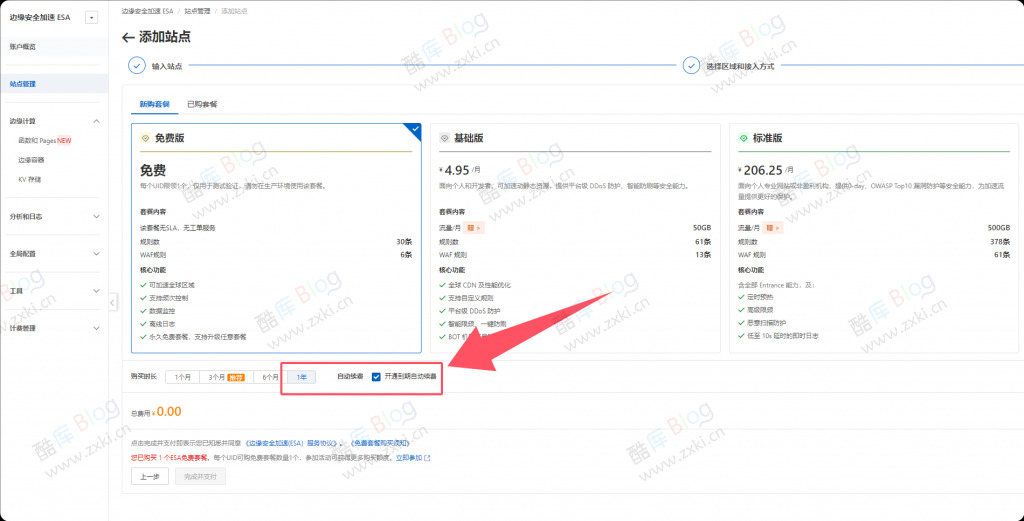Click the 基础版 plan diamond icon
Image resolution: width=1024 pixels, height=521 pixels.
444,138
